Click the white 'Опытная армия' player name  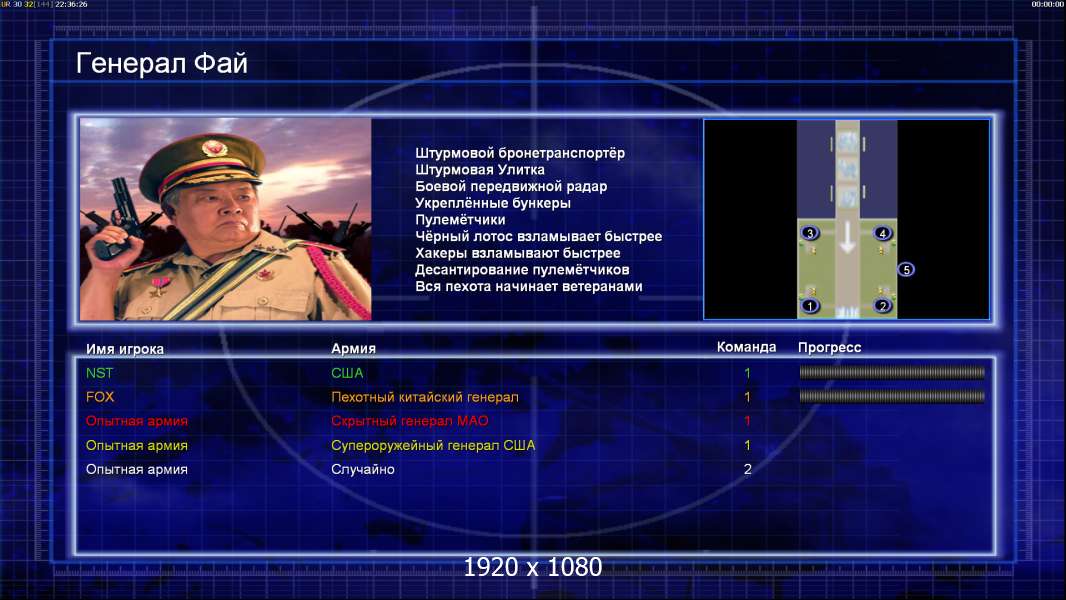(137, 469)
